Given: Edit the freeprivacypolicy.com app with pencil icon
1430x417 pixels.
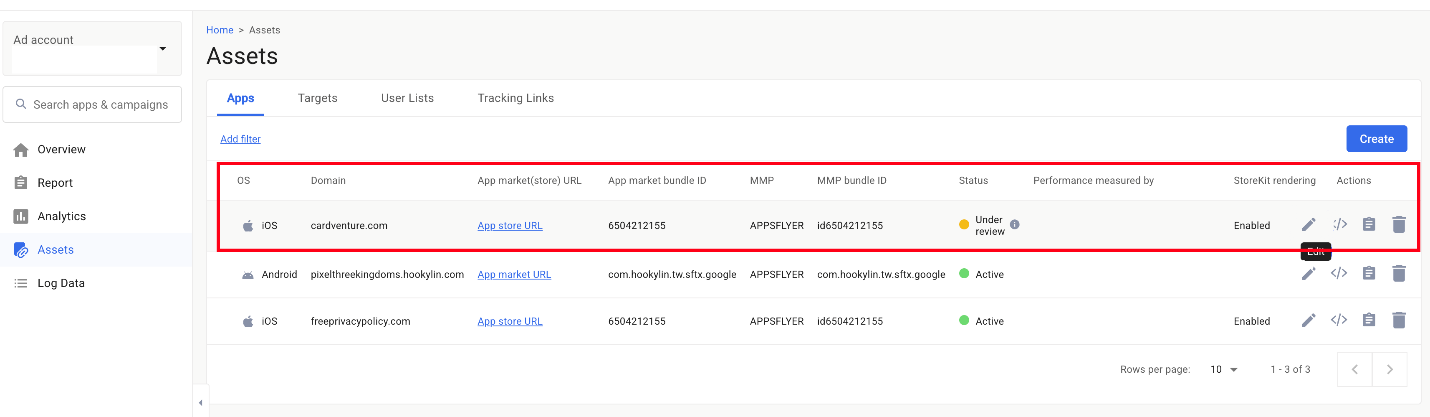Looking at the screenshot, I should [1308, 320].
